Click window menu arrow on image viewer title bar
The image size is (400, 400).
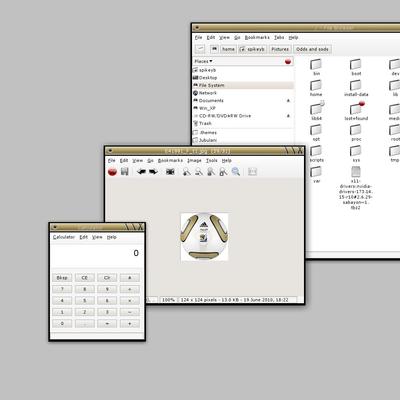pyautogui.click(x=110, y=151)
